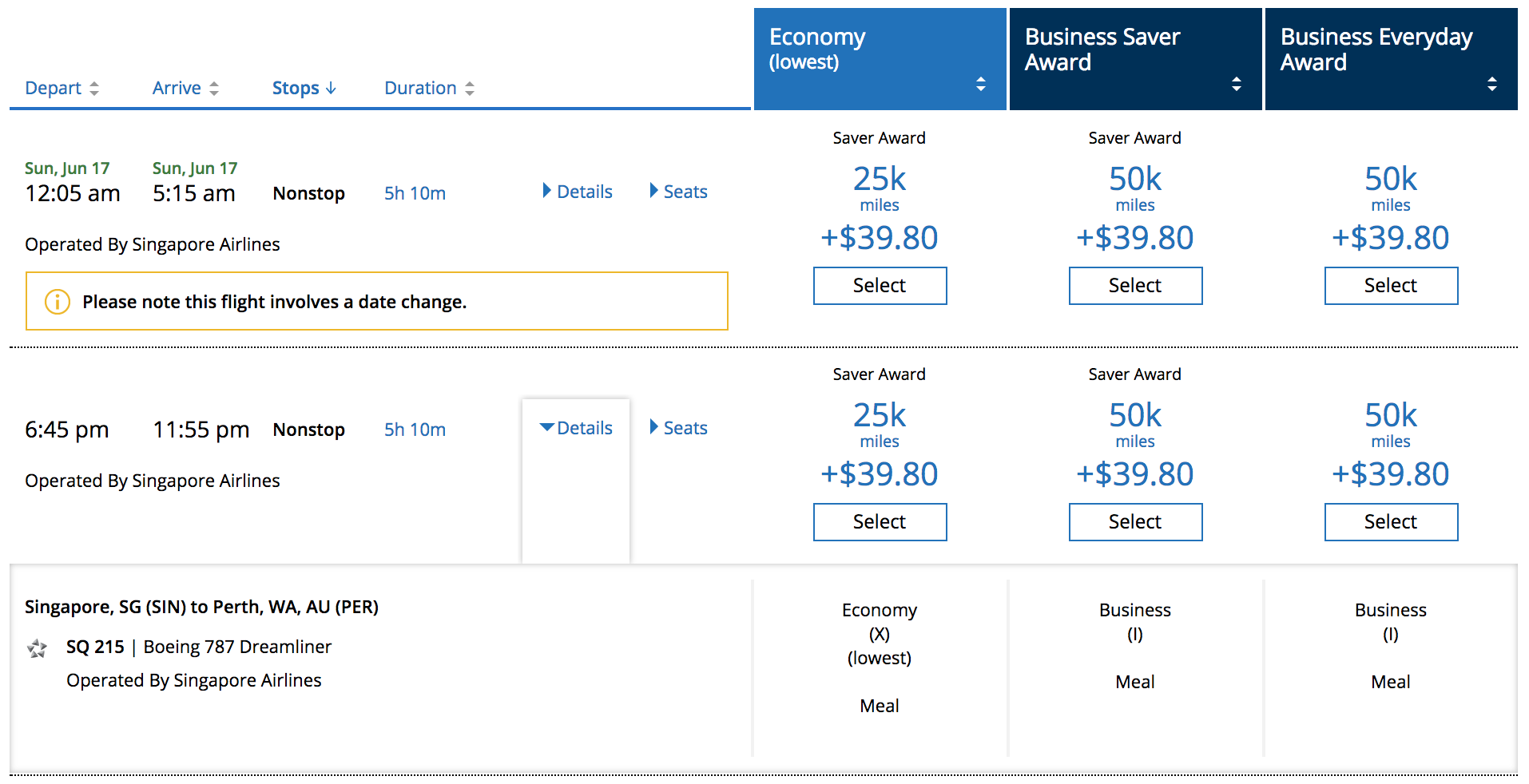This screenshot has width=1529, height=784.
Task: Click sort arrows in Business Saver Award header
Action: pyautogui.click(x=1237, y=84)
